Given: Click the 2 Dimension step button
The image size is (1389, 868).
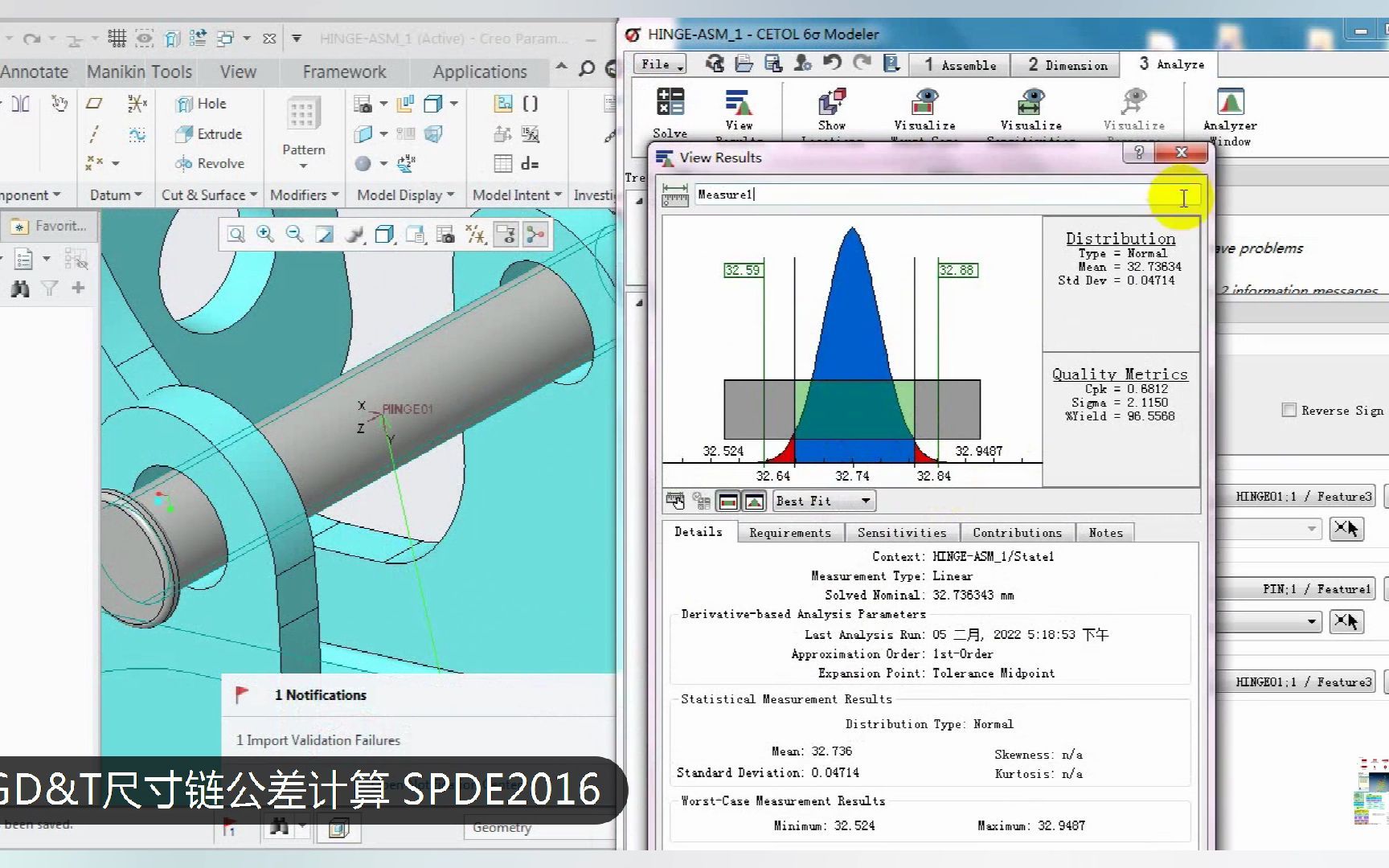Looking at the screenshot, I should tap(1067, 65).
